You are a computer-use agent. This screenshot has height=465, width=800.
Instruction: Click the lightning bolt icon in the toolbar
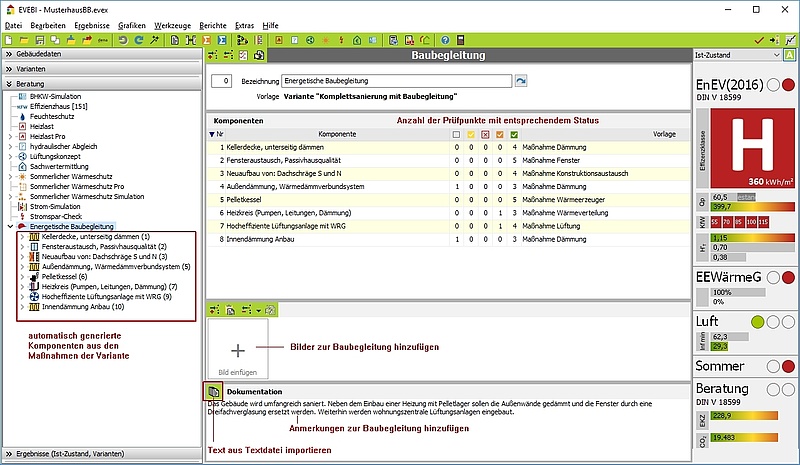coord(341,40)
